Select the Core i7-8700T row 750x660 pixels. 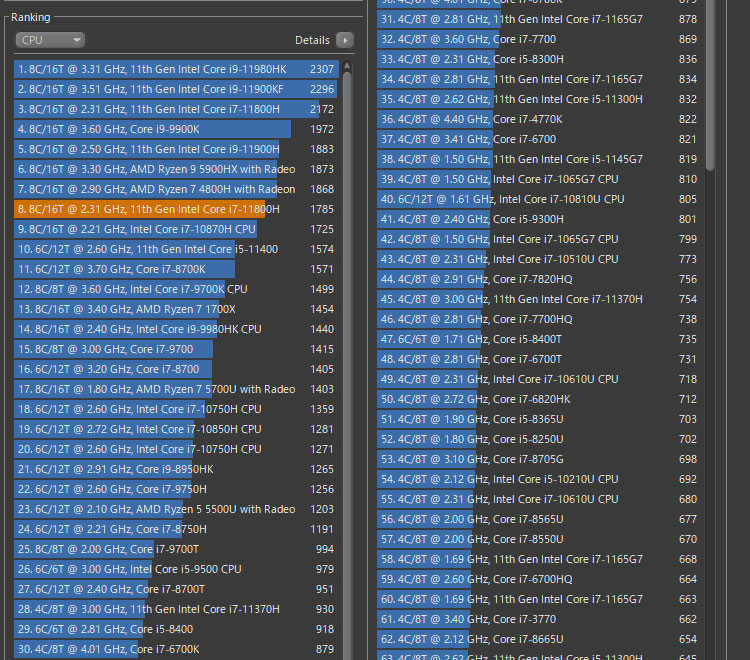point(176,590)
